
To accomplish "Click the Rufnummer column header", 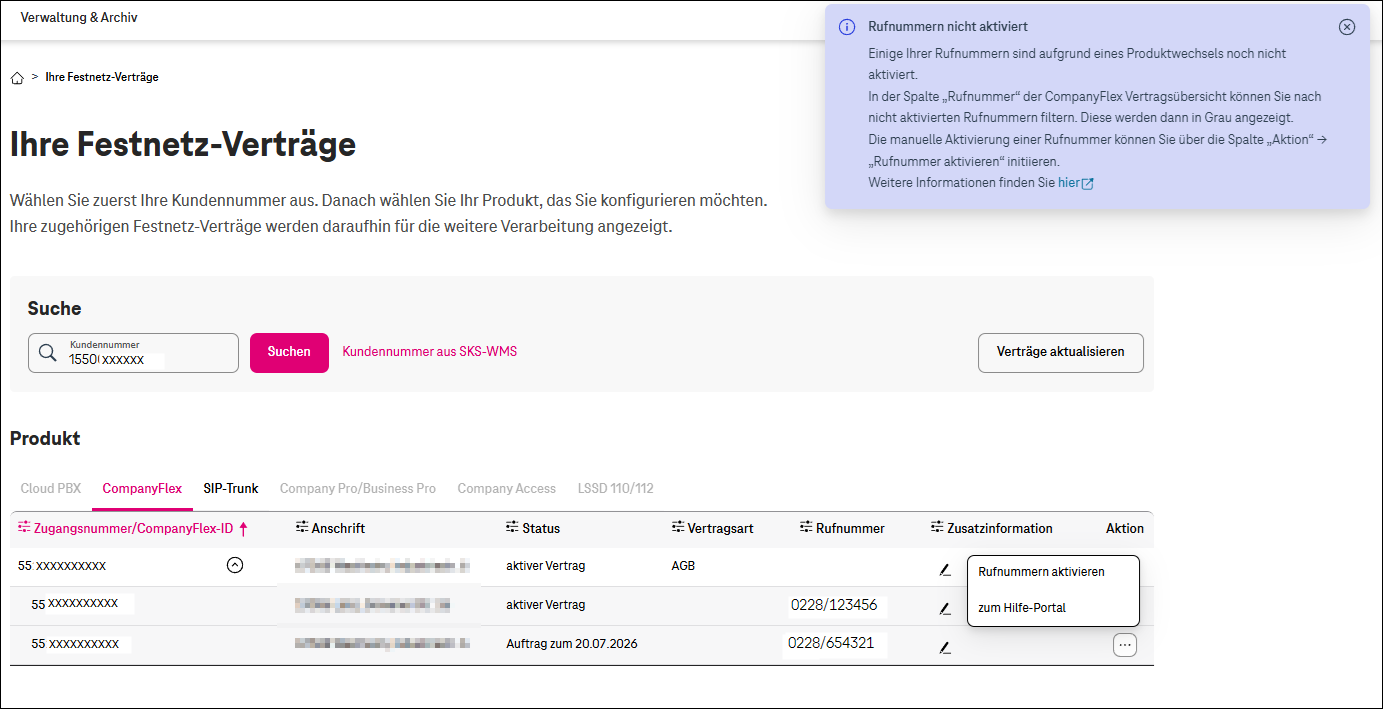I will pos(850,528).
